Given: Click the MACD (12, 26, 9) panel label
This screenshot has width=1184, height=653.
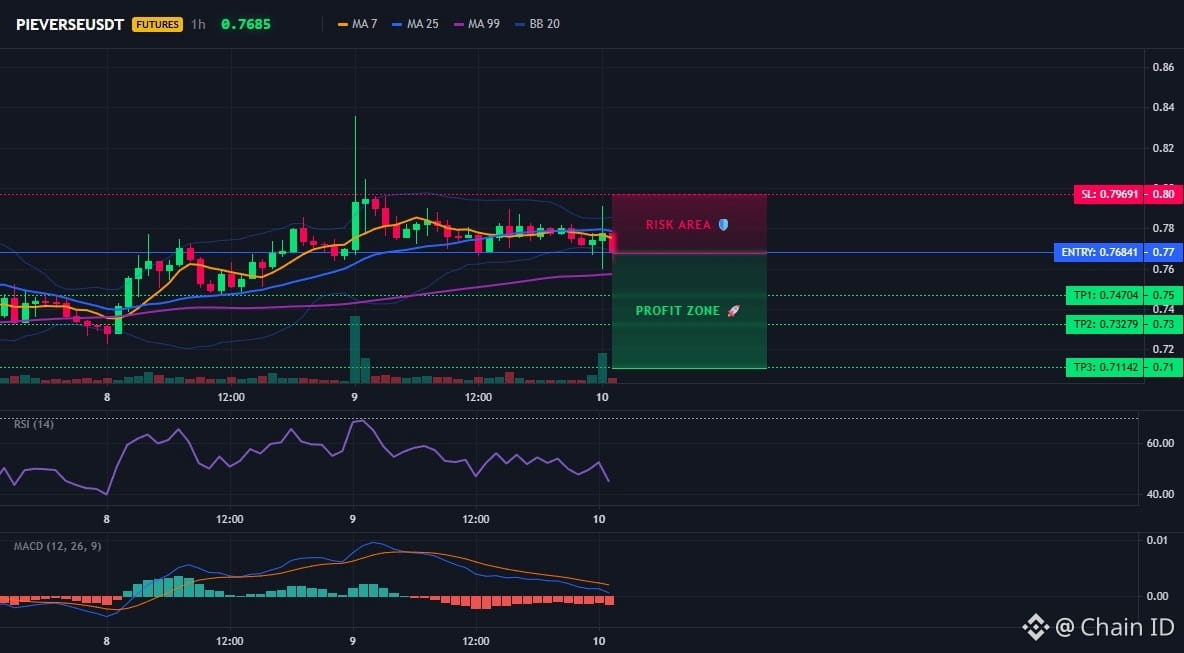Looking at the screenshot, I should tap(57, 546).
